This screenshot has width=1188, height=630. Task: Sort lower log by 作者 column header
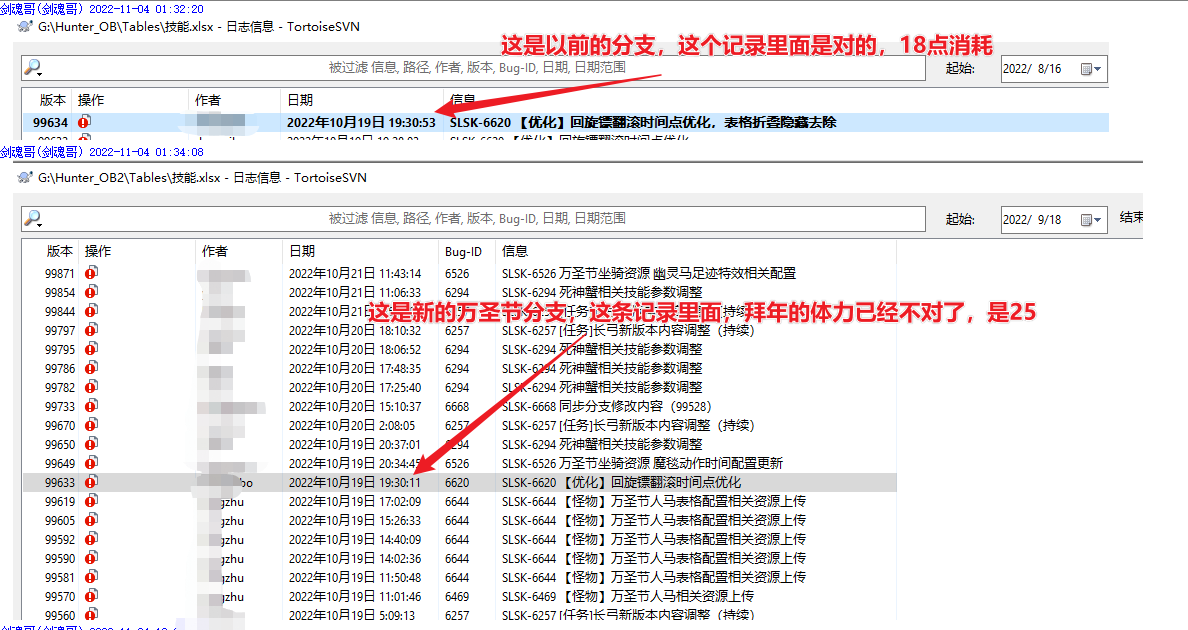[215, 251]
